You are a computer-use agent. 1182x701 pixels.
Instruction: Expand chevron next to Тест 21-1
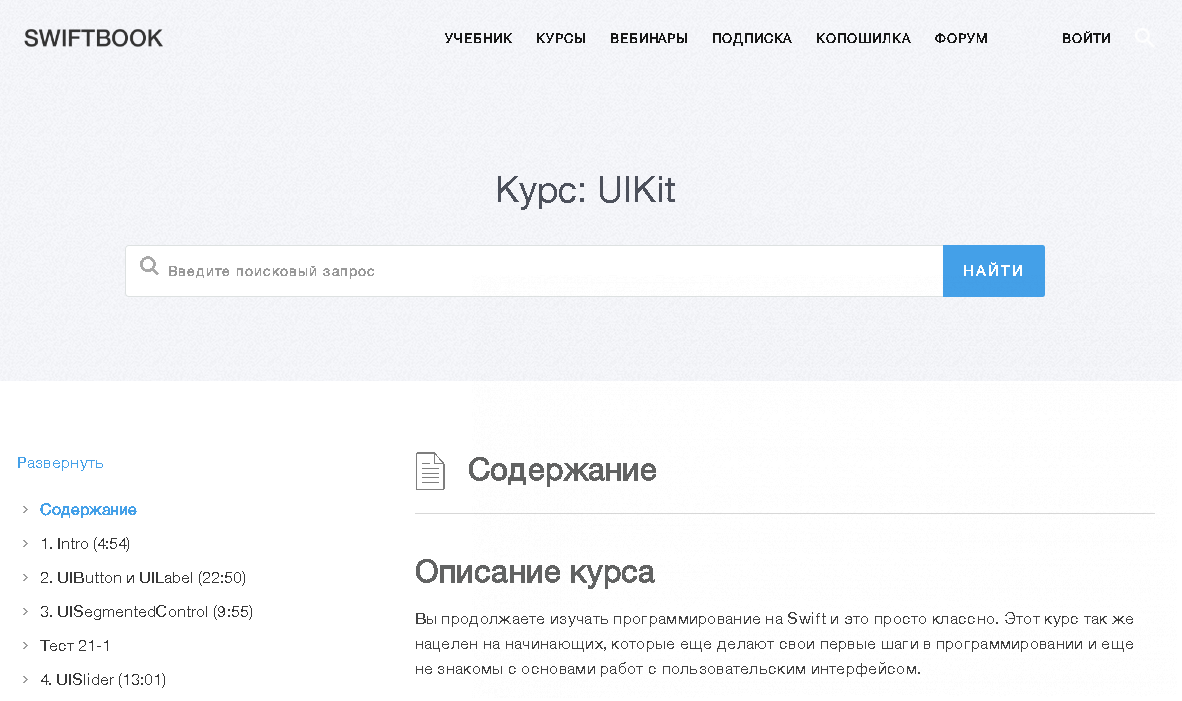click(x=25, y=646)
